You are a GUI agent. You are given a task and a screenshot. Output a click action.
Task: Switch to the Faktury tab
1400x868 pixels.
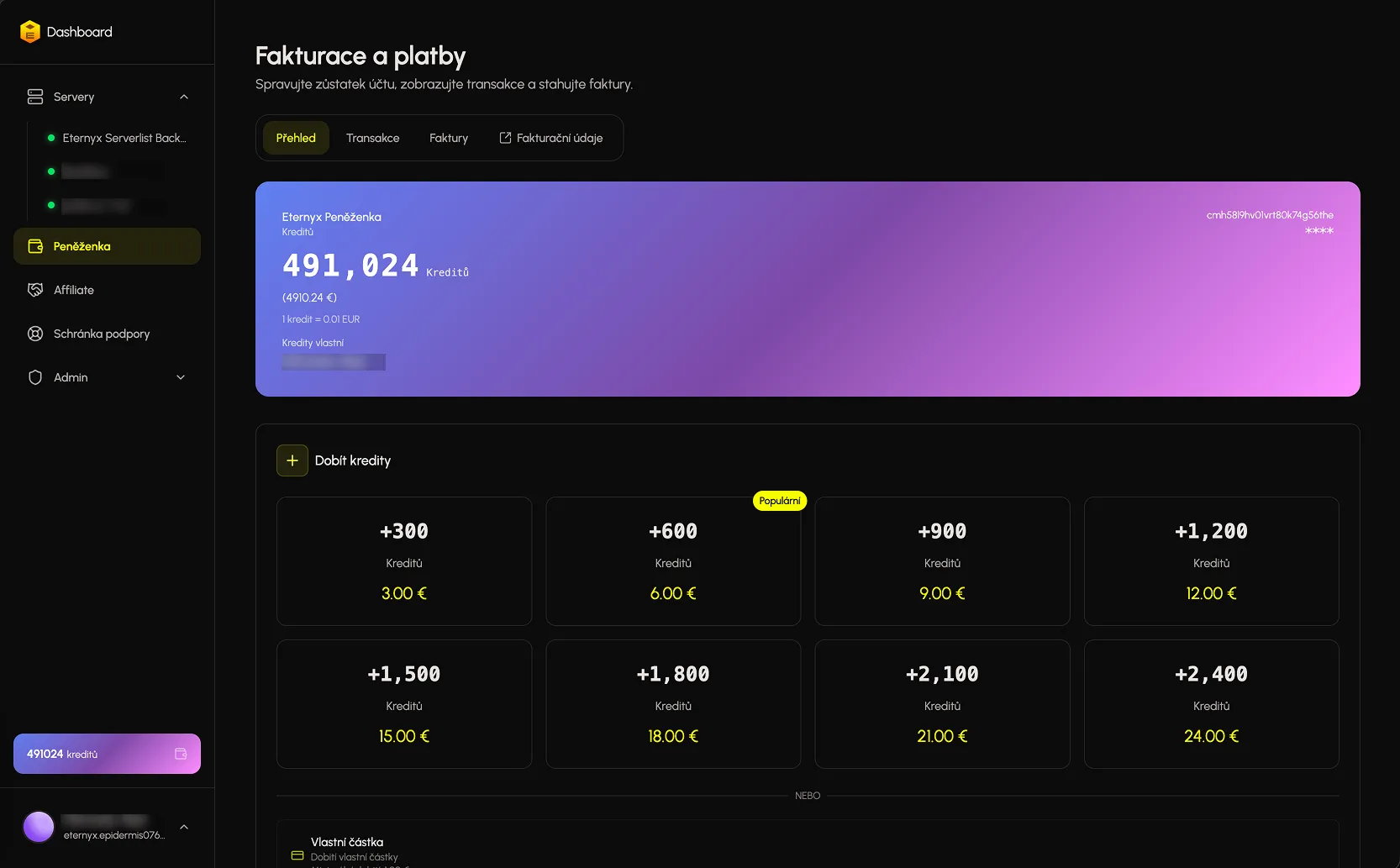coord(449,138)
